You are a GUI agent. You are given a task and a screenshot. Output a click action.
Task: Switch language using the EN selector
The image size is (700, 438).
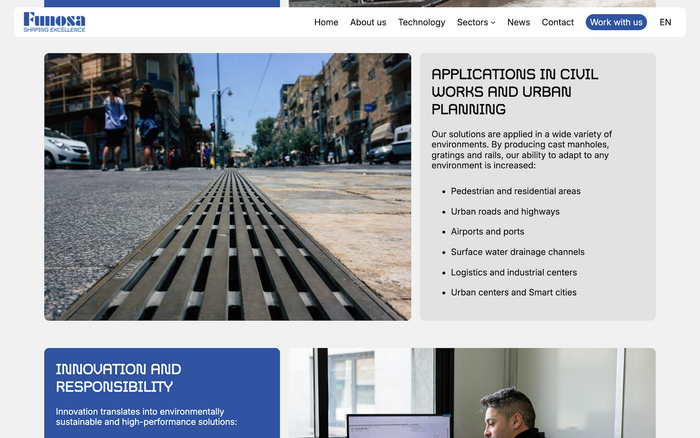coord(665,22)
